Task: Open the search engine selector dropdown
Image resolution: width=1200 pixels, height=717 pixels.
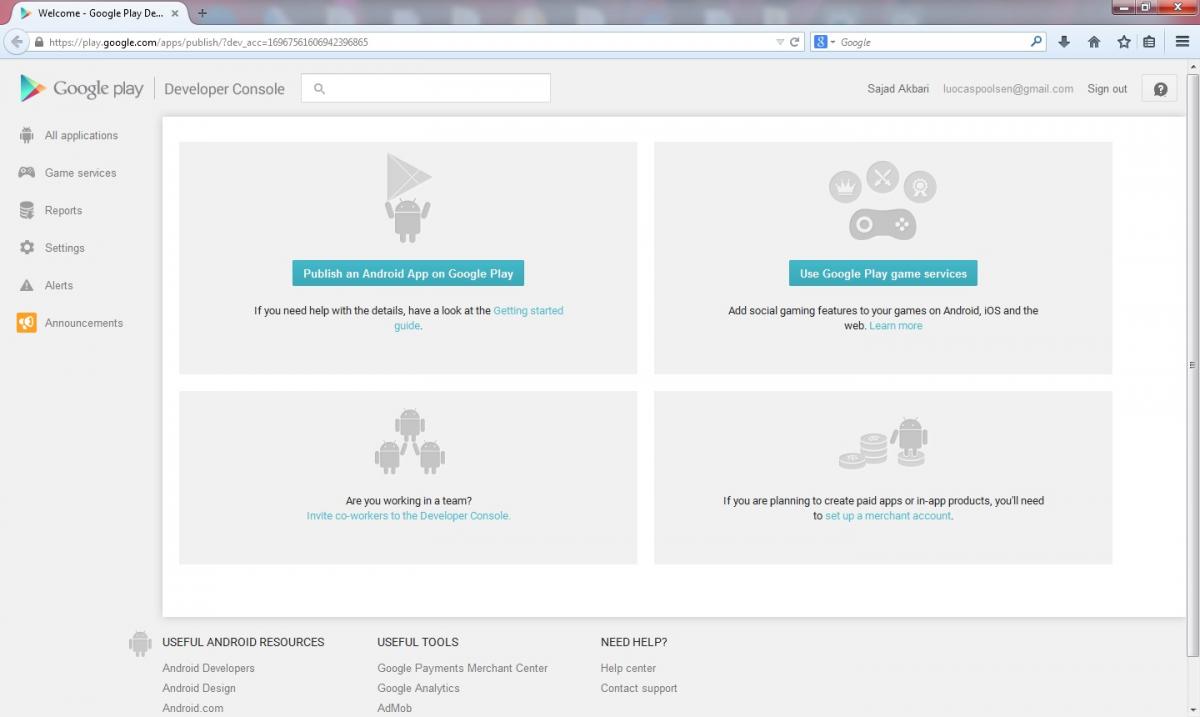Action: click(x=824, y=42)
